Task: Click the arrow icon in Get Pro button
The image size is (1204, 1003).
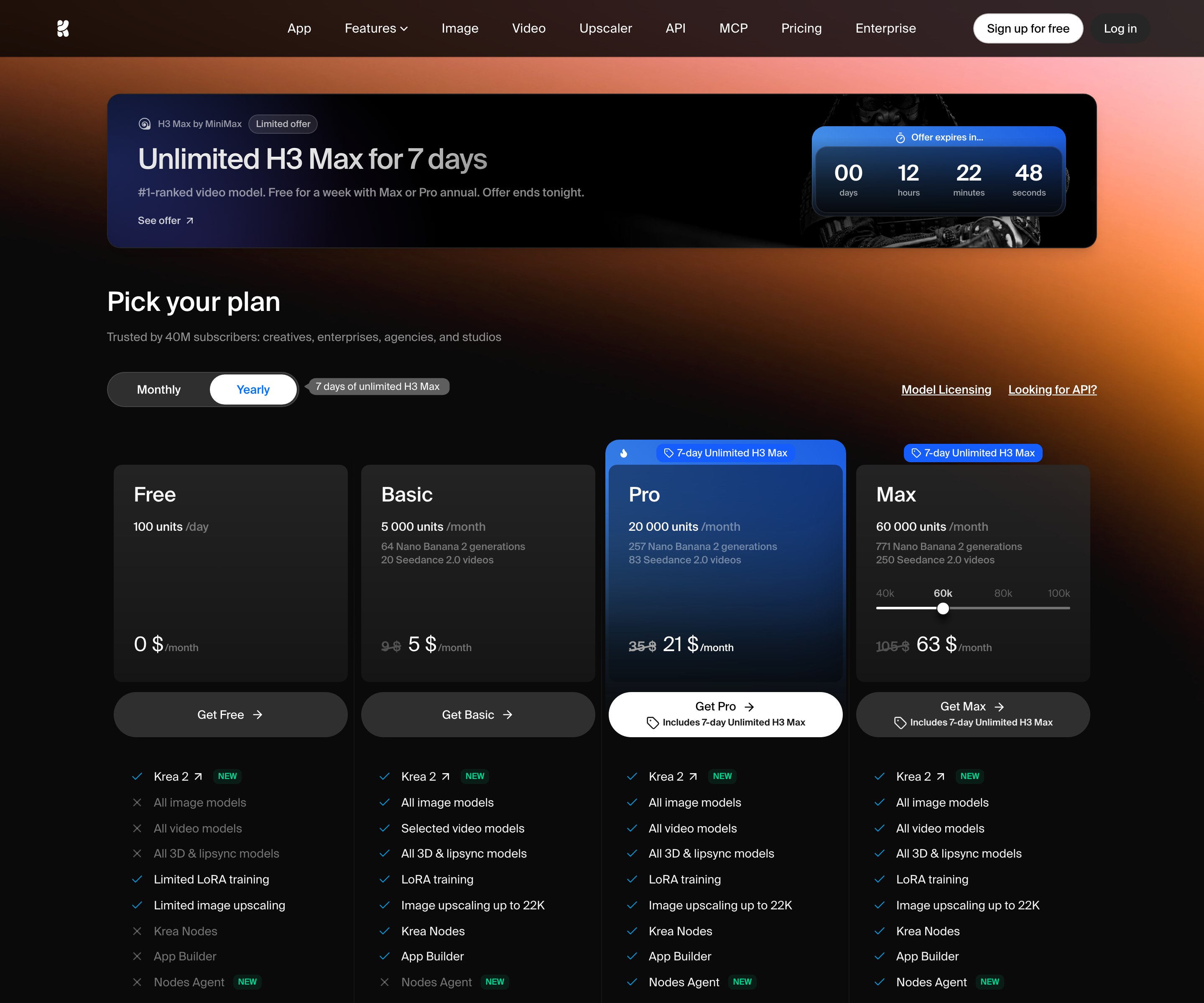Action: click(749, 707)
